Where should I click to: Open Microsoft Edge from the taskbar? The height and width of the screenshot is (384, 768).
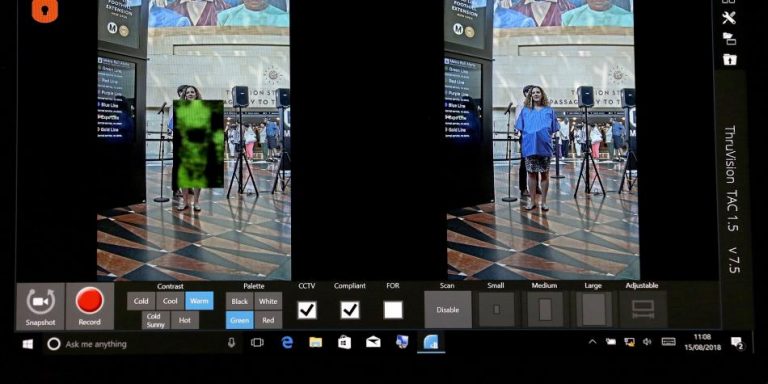(x=287, y=342)
